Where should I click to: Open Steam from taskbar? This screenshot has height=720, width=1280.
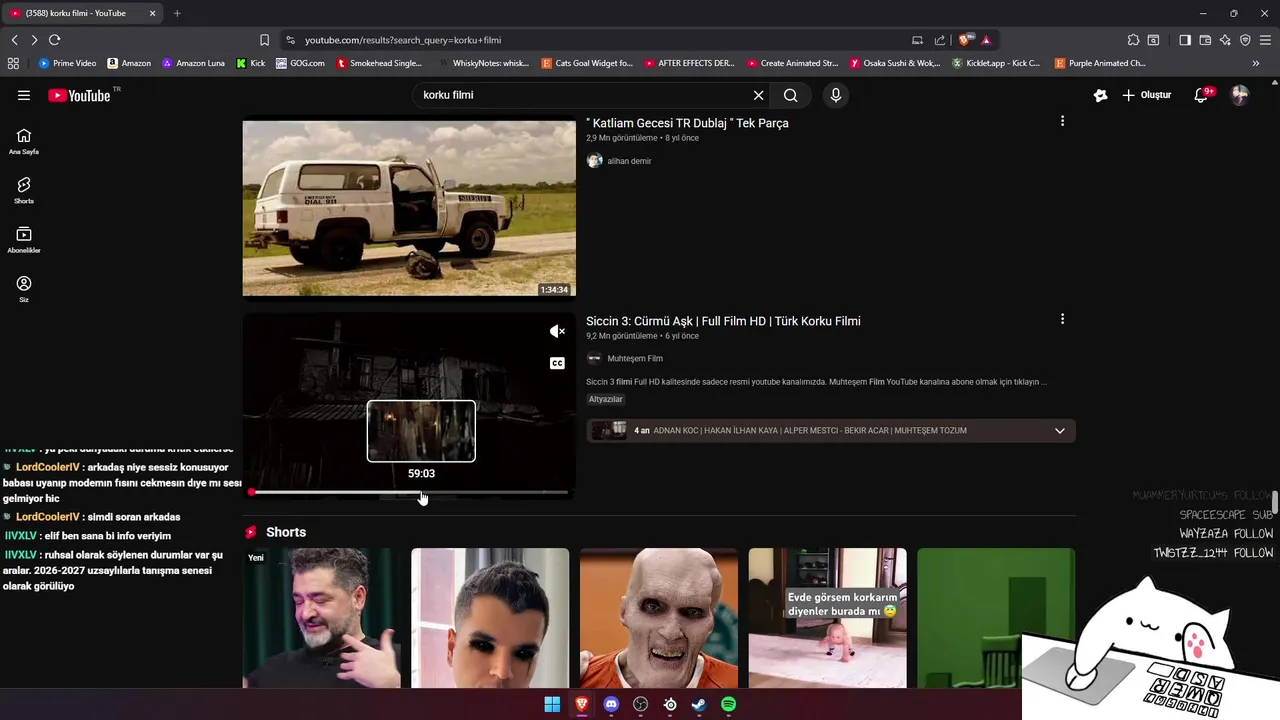coord(699,704)
